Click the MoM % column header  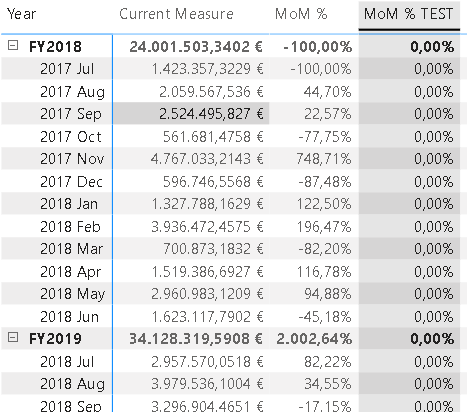(301, 14)
